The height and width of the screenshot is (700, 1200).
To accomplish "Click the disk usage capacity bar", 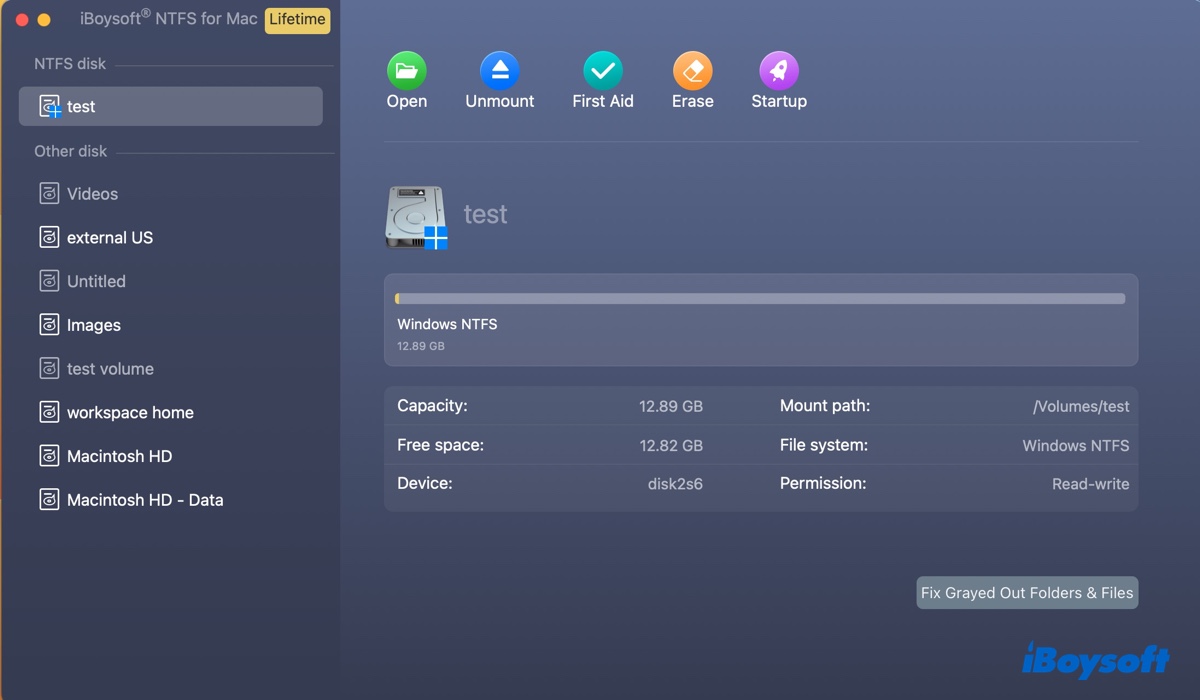I will point(760,297).
